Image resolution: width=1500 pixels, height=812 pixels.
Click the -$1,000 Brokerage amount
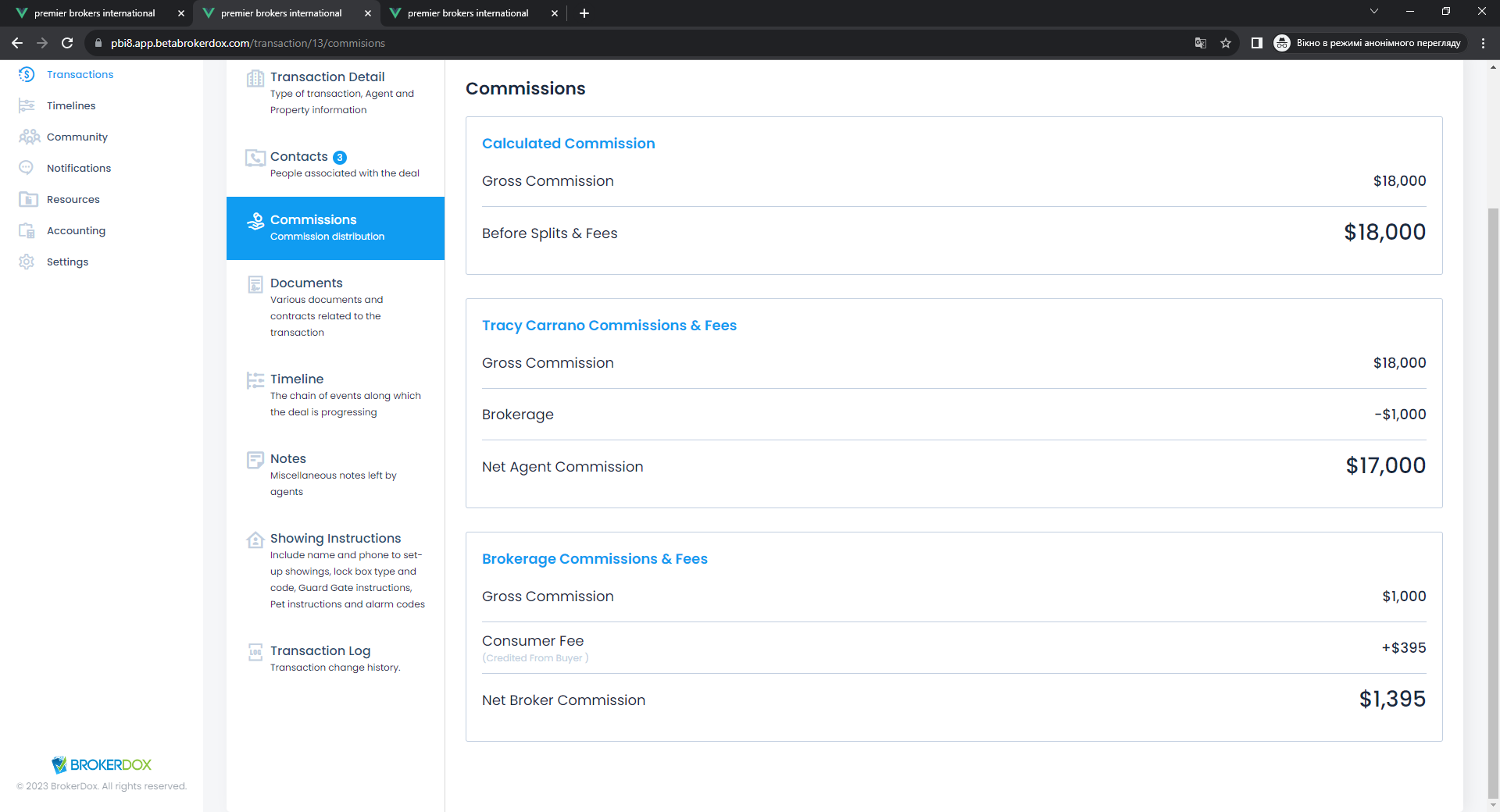tap(1400, 415)
